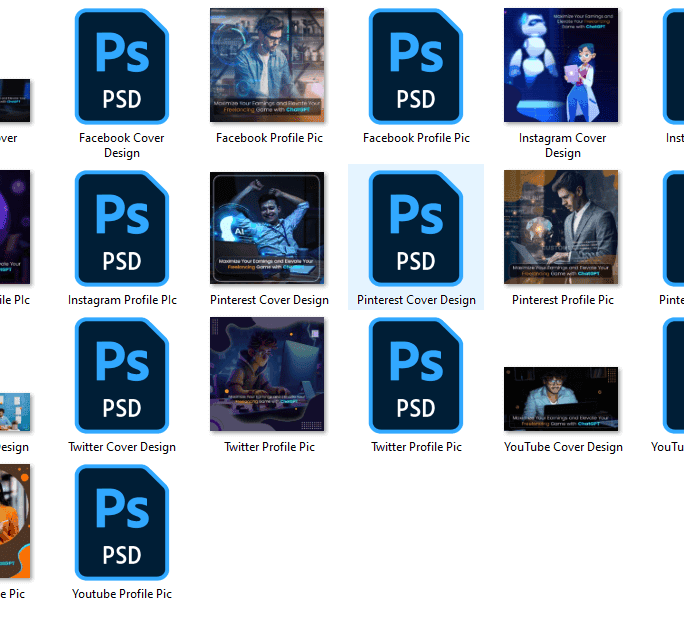Select the cut-off PSD icon labeled 'Pinte'

[x=673, y=228]
